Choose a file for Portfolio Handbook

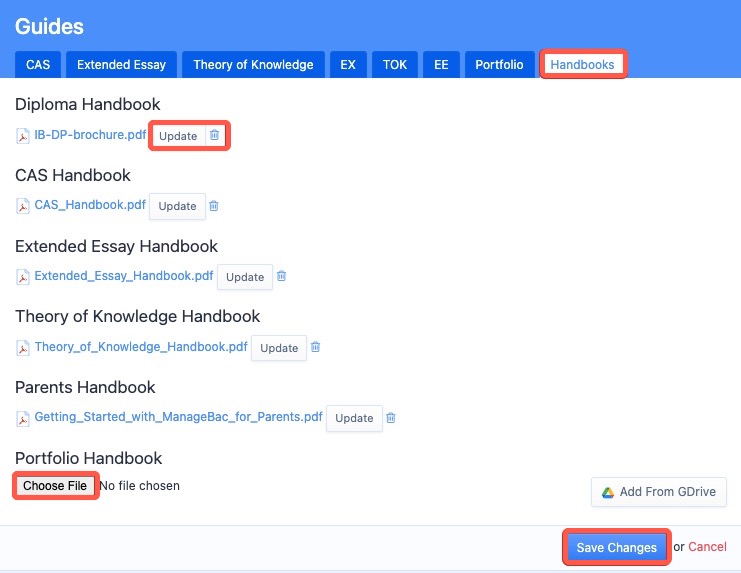click(x=56, y=486)
